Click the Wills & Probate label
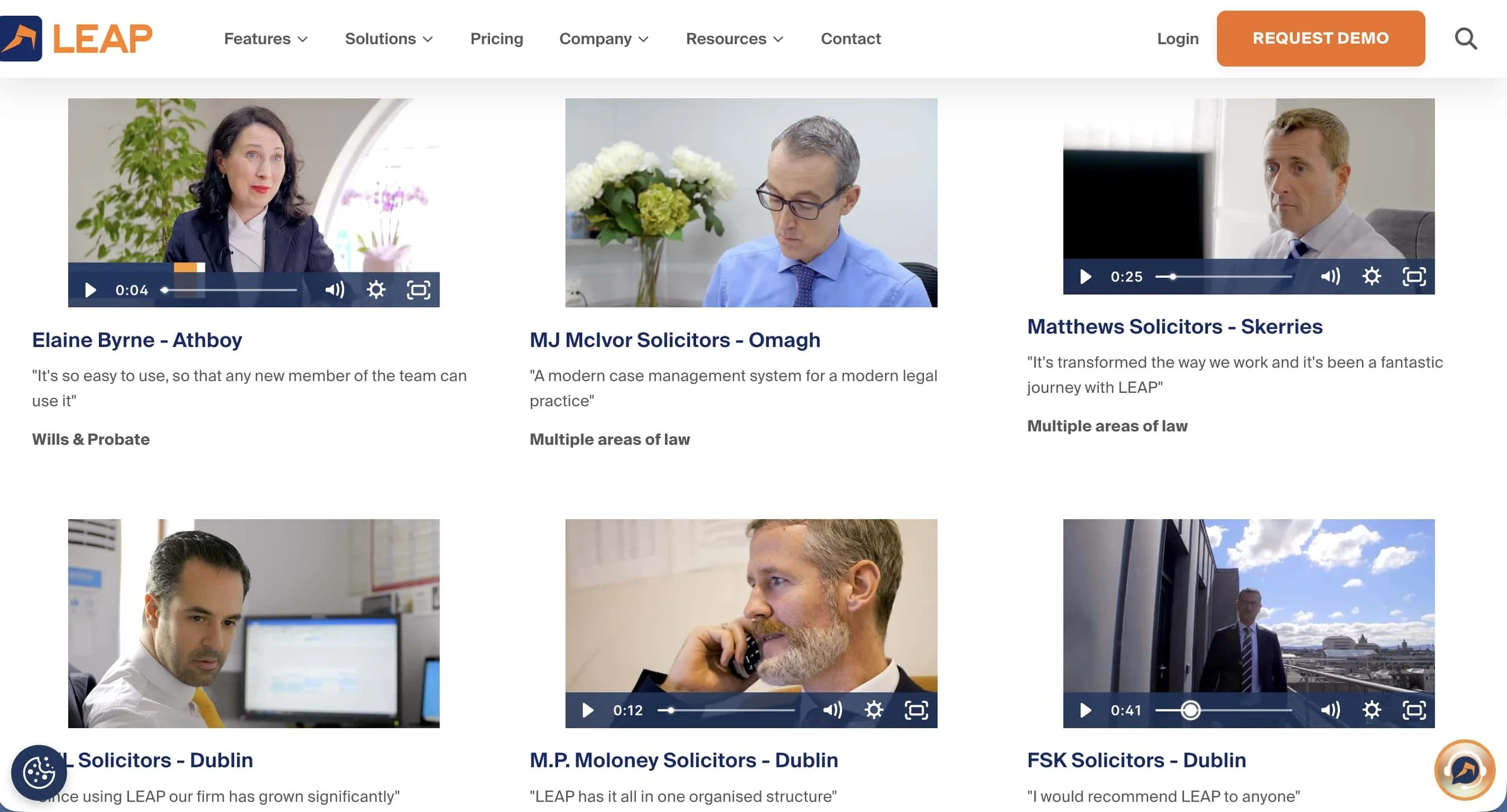The height and width of the screenshot is (812, 1507). pyautogui.click(x=91, y=439)
